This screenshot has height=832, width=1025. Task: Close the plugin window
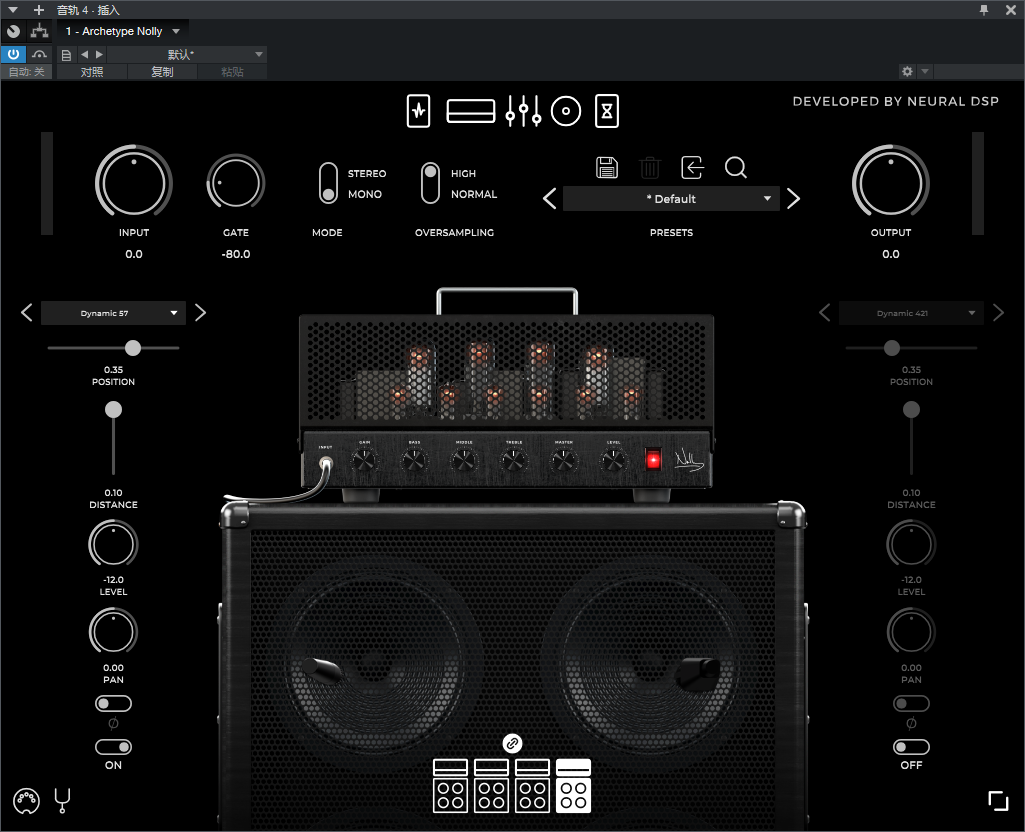tap(1011, 10)
